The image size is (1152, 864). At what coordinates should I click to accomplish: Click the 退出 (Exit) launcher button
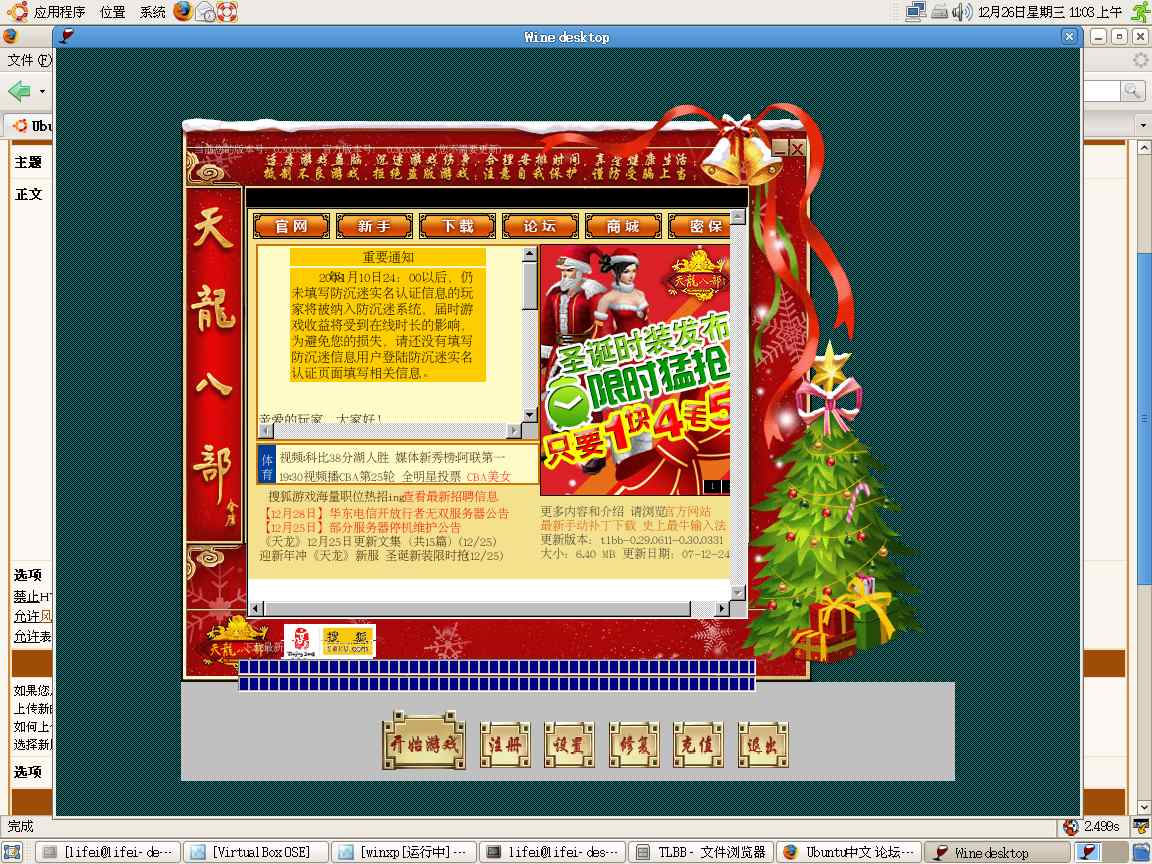coord(763,745)
